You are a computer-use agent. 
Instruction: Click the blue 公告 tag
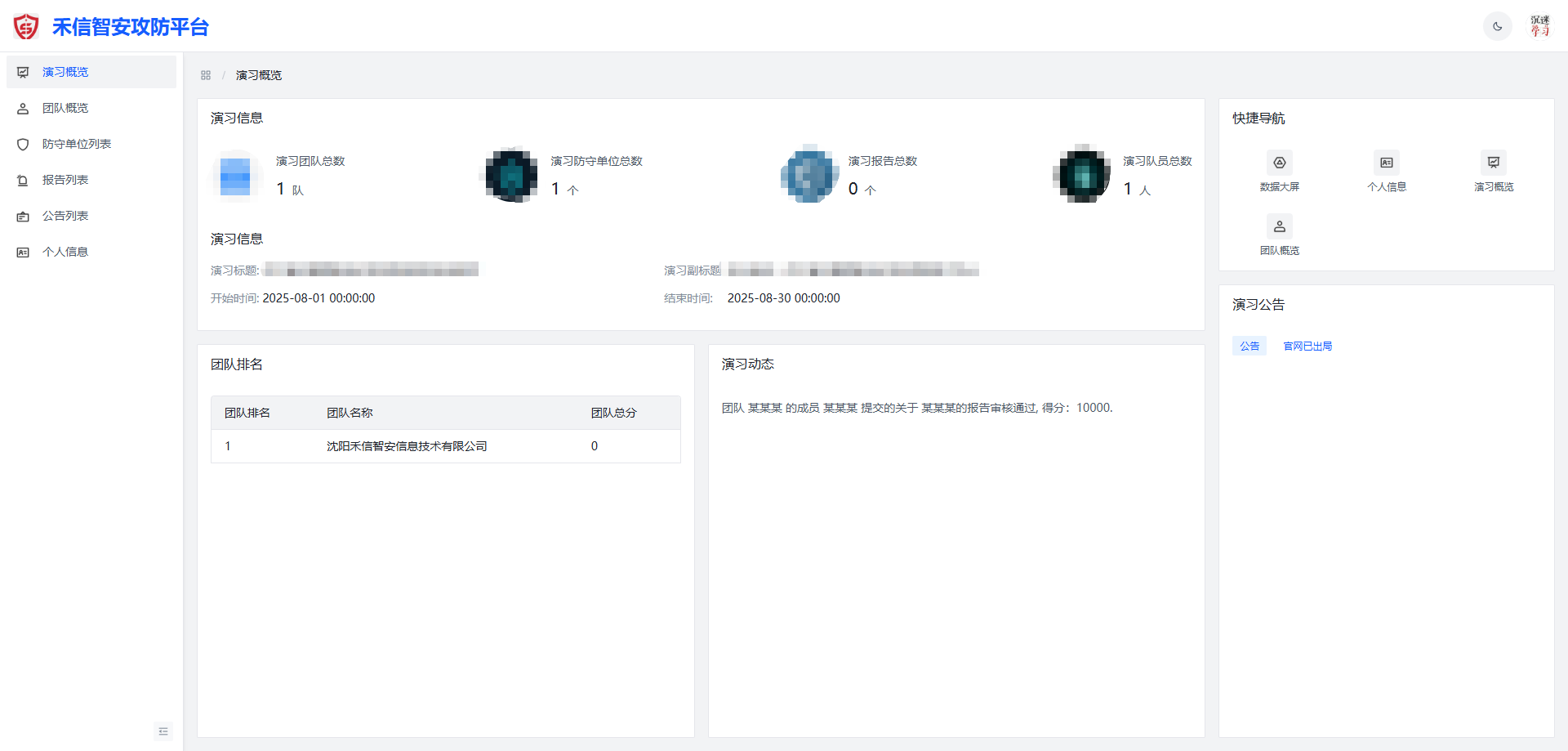point(1249,346)
